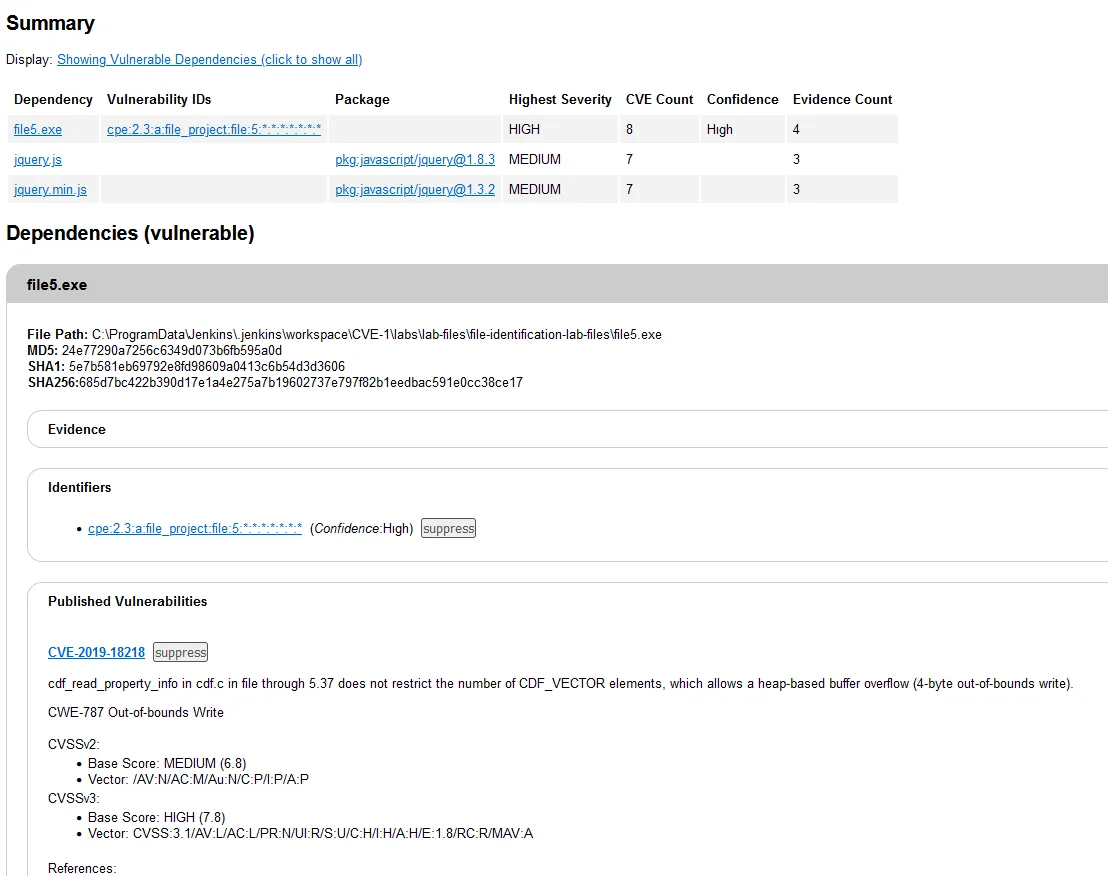This screenshot has height=876, width=1108.
Task: Sort by Evidence Count column header
Action: [x=842, y=100]
